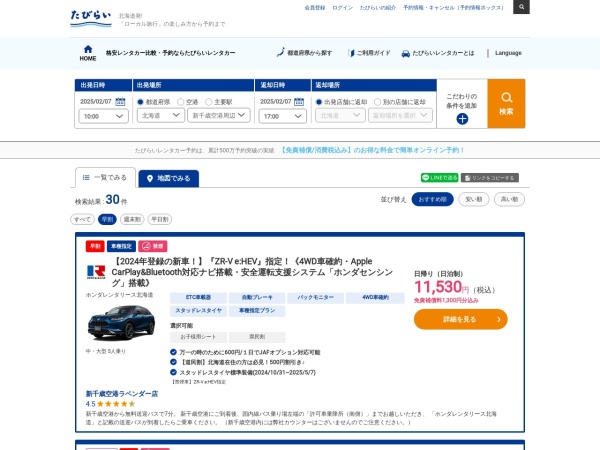Click the Honda rental company logo
The height and width of the screenshot is (450, 600).
click(x=96, y=272)
